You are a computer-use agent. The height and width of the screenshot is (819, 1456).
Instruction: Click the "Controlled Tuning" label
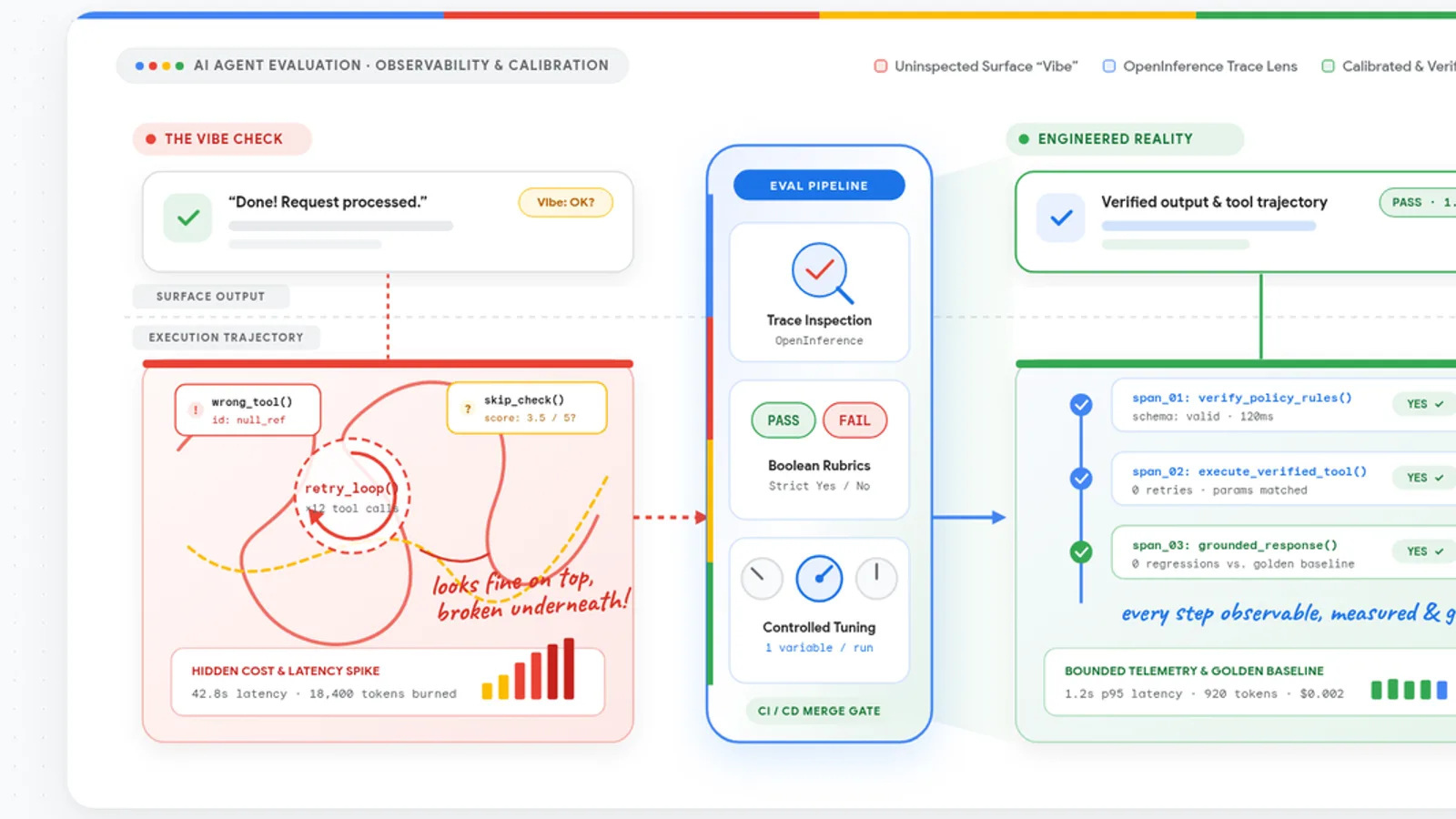coord(819,627)
